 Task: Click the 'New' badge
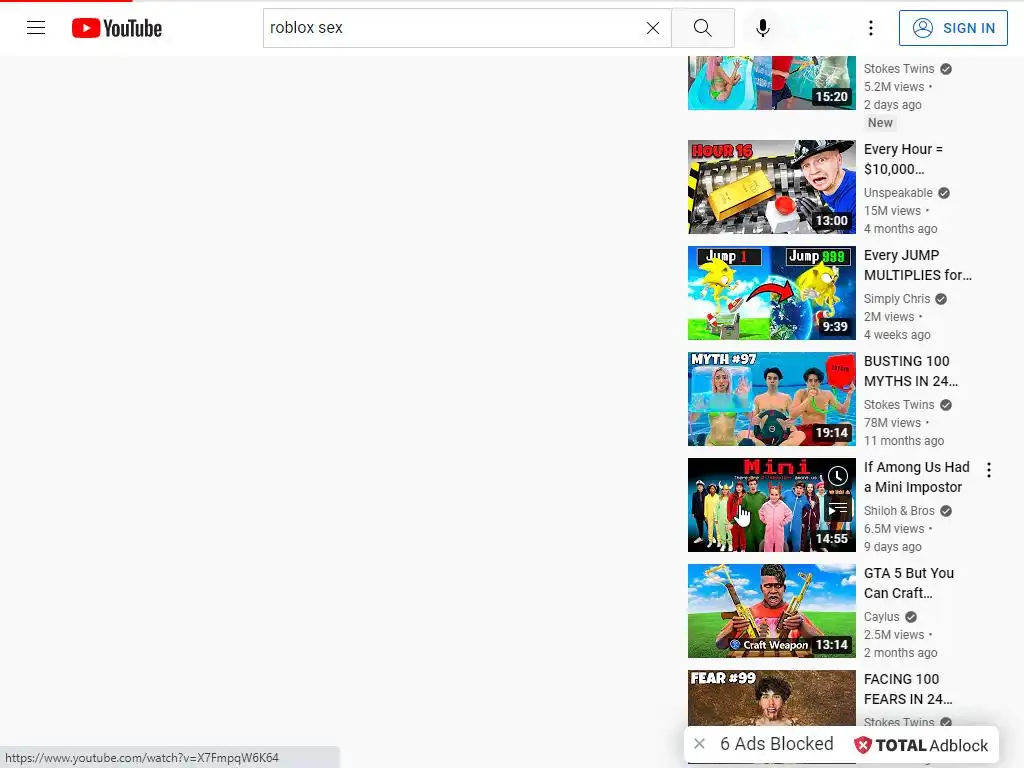[x=880, y=123]
